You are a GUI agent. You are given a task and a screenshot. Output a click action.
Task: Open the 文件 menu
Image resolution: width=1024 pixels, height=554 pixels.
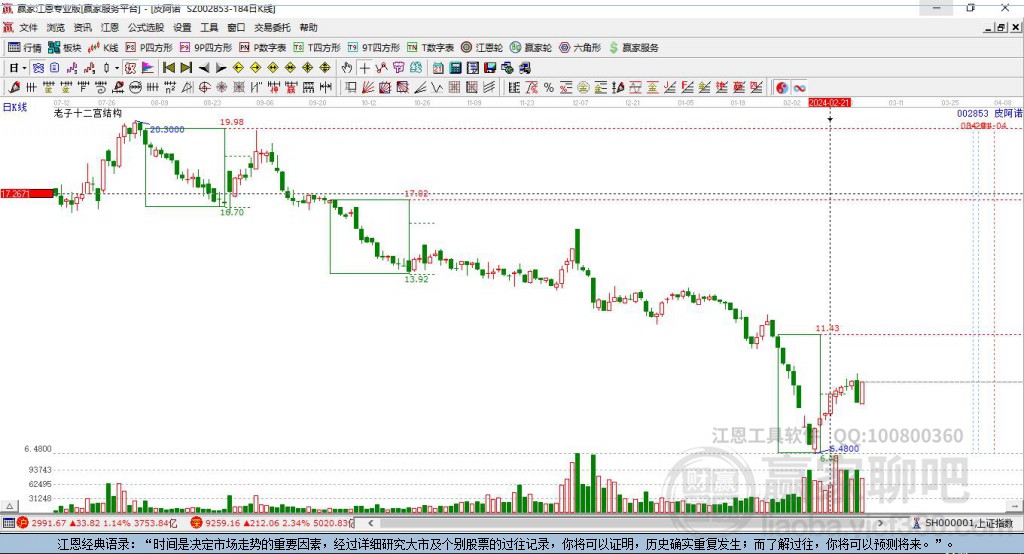click(x=28, y=27)
